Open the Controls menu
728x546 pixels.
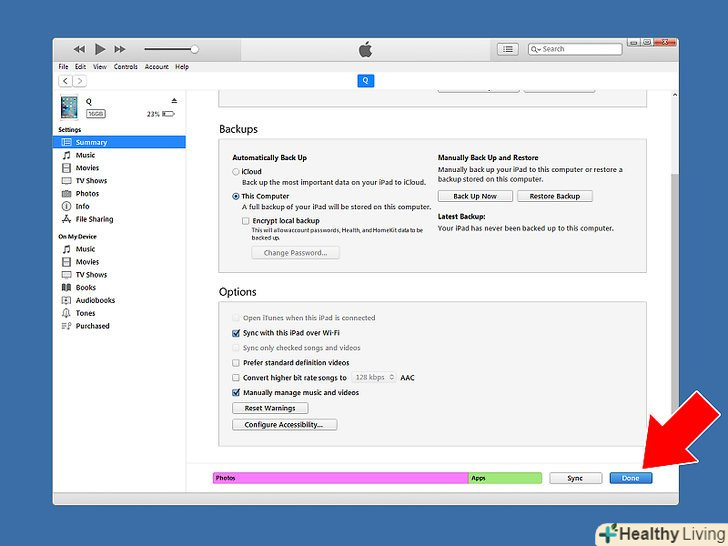point(125,67)
